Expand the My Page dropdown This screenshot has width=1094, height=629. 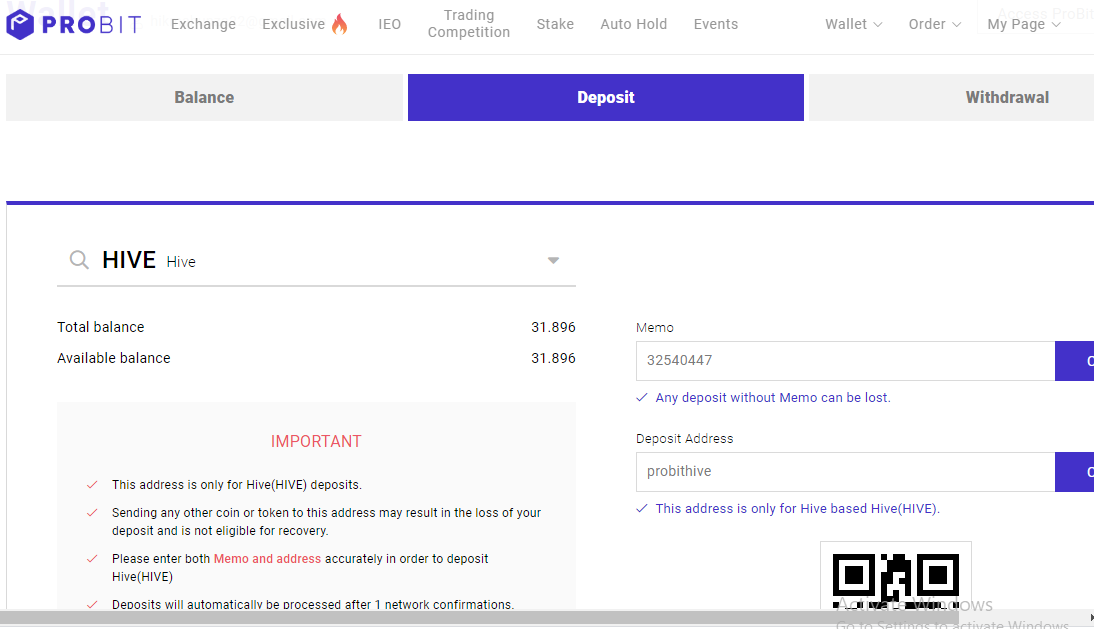(x=1024, y=24)
